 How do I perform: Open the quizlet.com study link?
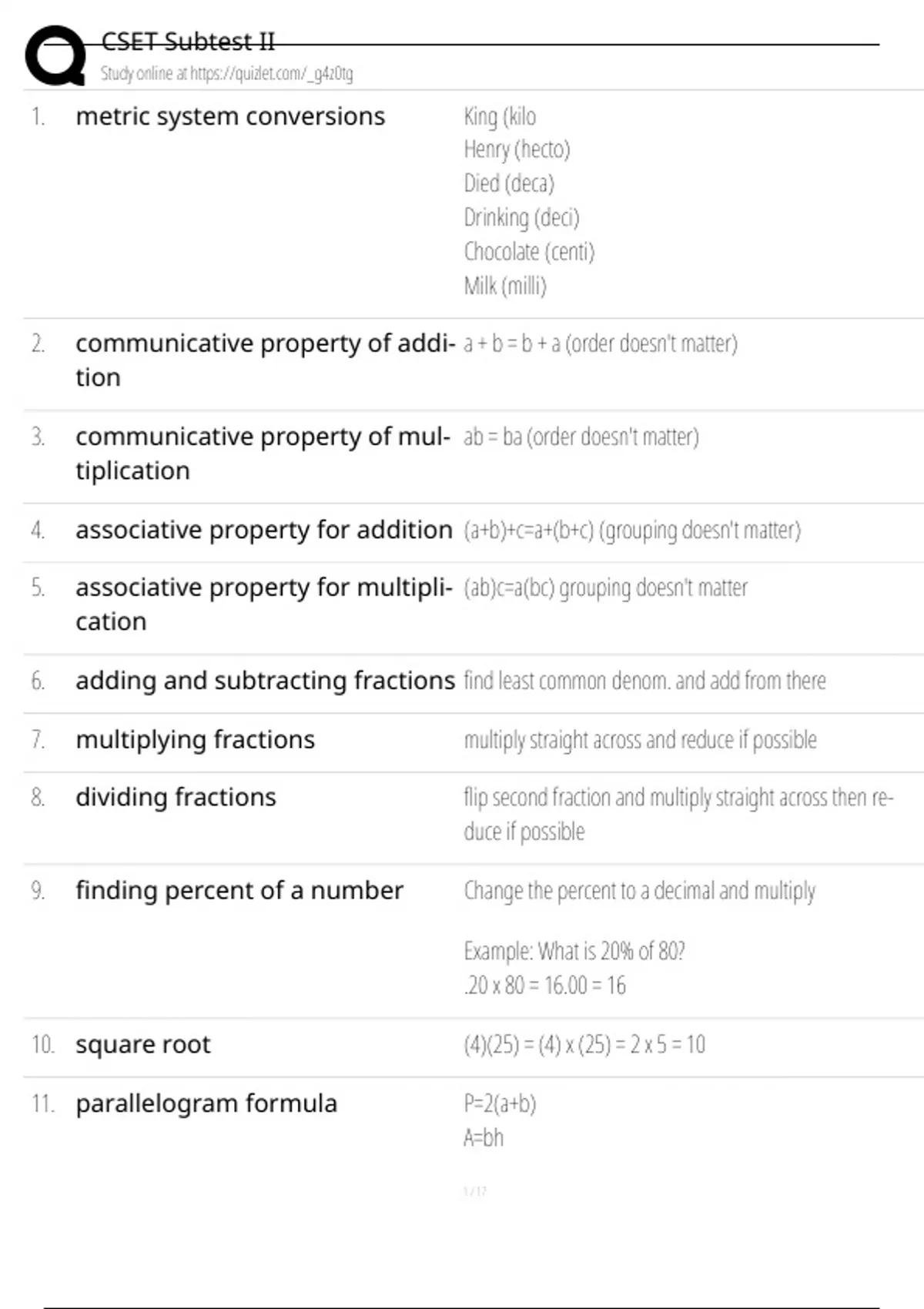point(227,74)
